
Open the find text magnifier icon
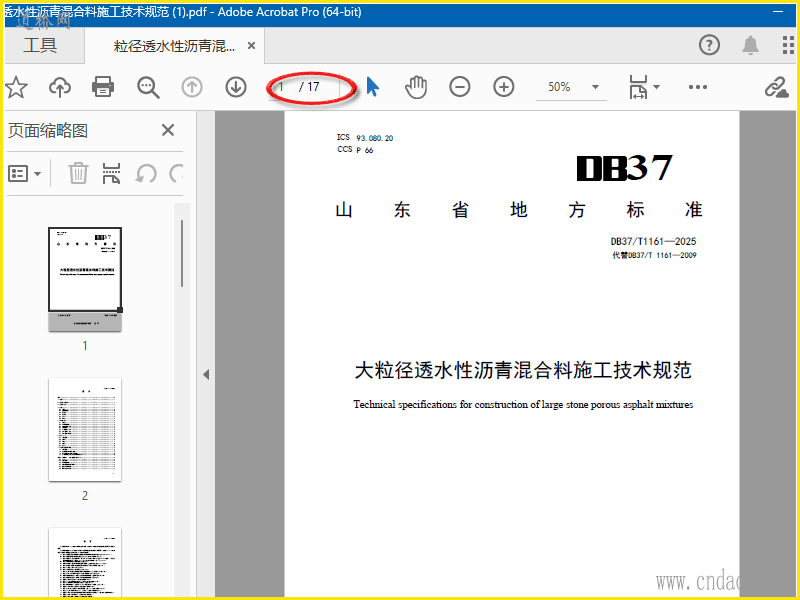click(148, 87)
